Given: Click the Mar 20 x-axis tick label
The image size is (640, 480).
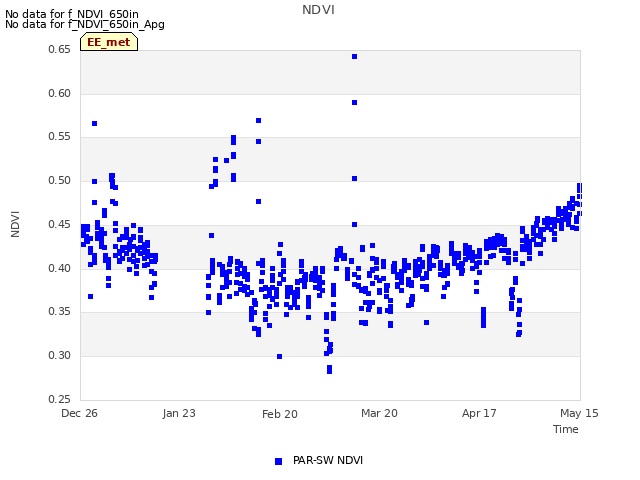Looking at the screenshot, I should coord(379,413).
